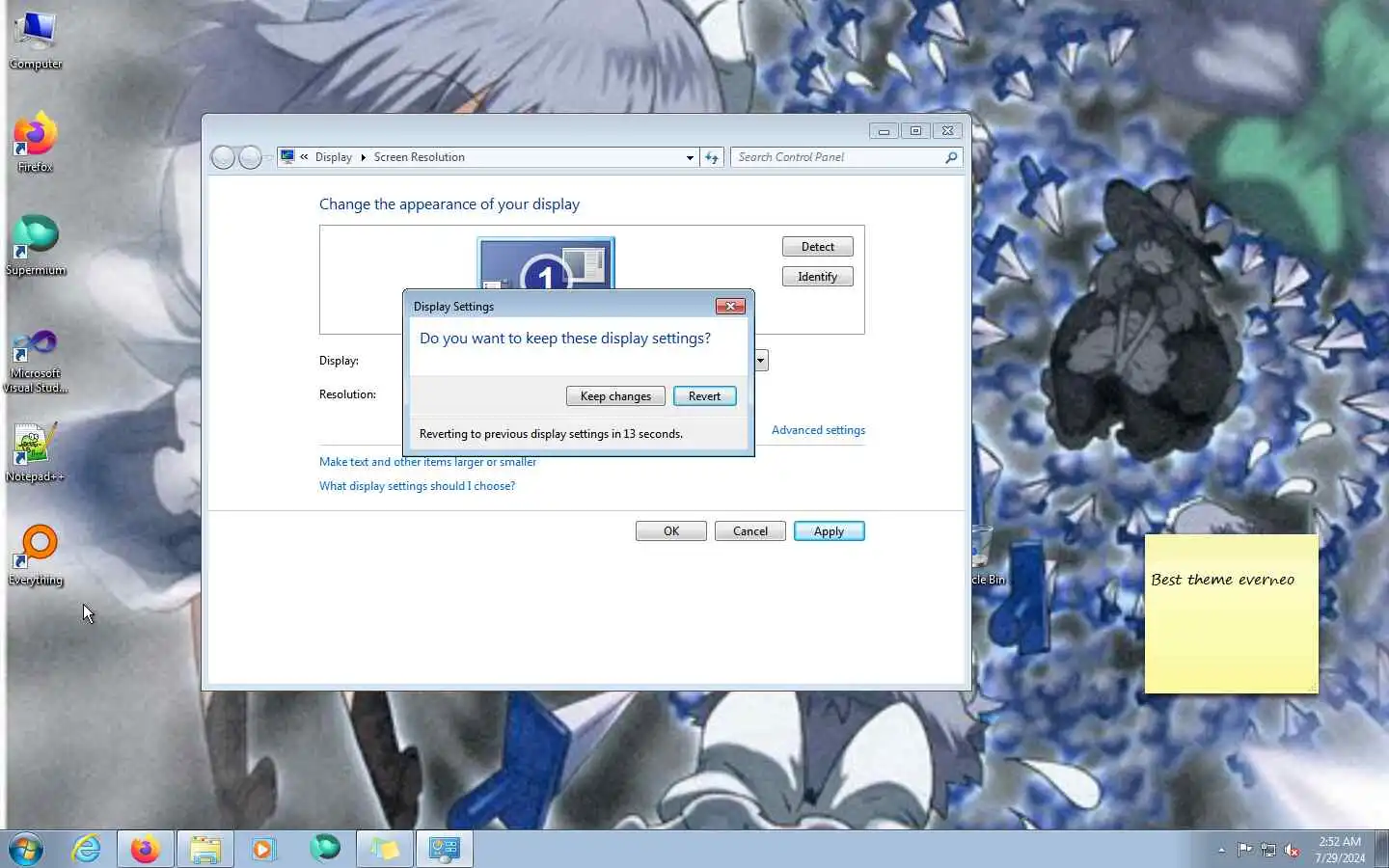Expand the address bar history dropdown
This screenshot has width=1389, height=868.
click(x=690, y=157)
